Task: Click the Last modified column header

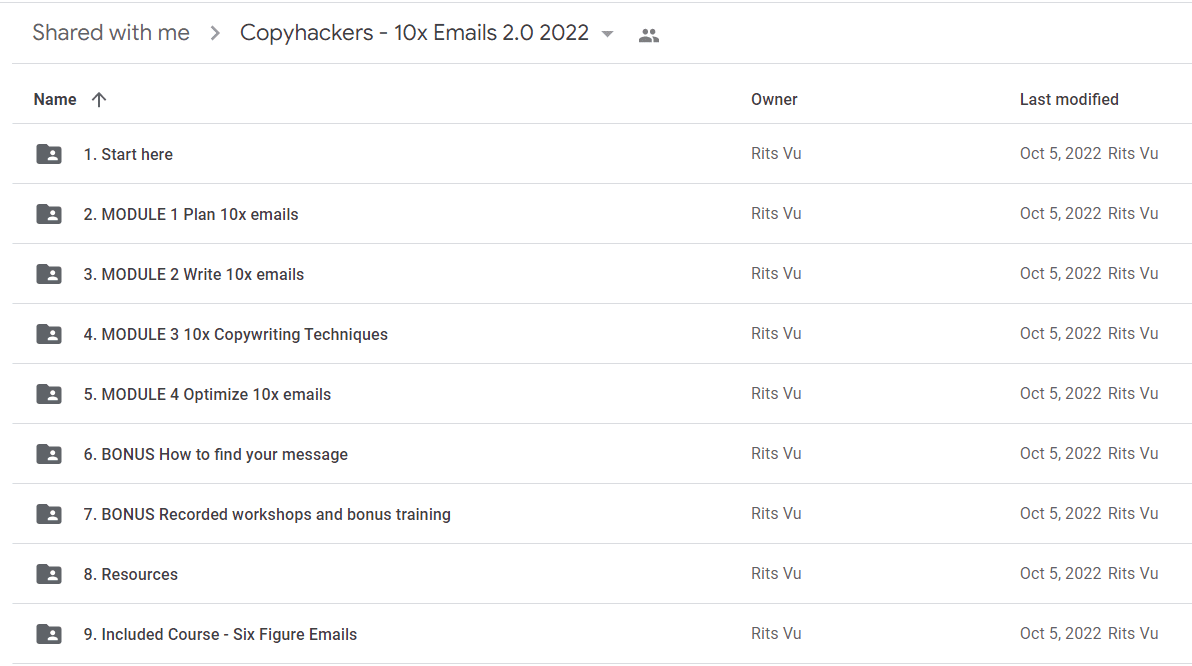Action: coord(1069,100)
